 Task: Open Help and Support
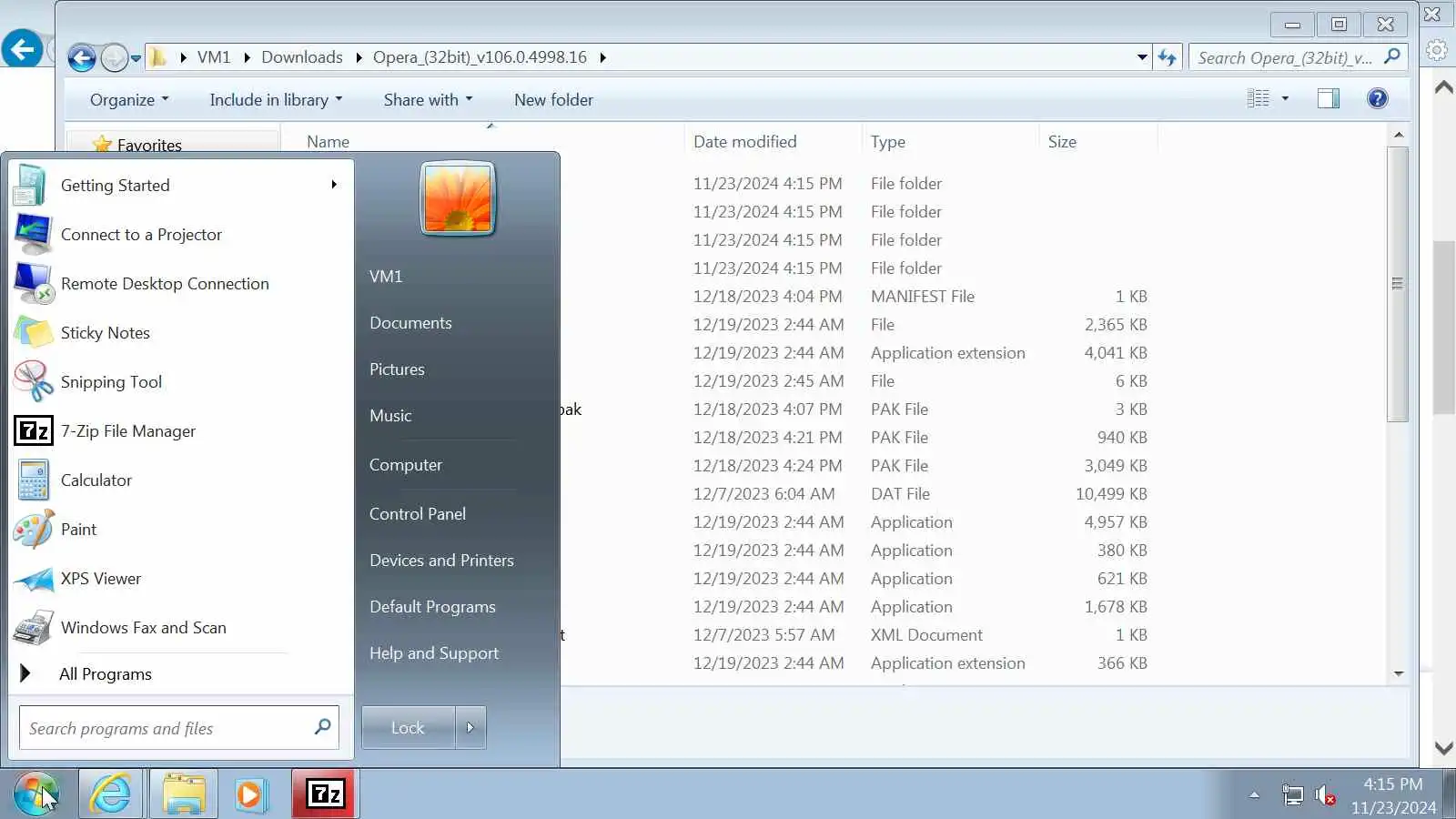(x=434, y=653)
